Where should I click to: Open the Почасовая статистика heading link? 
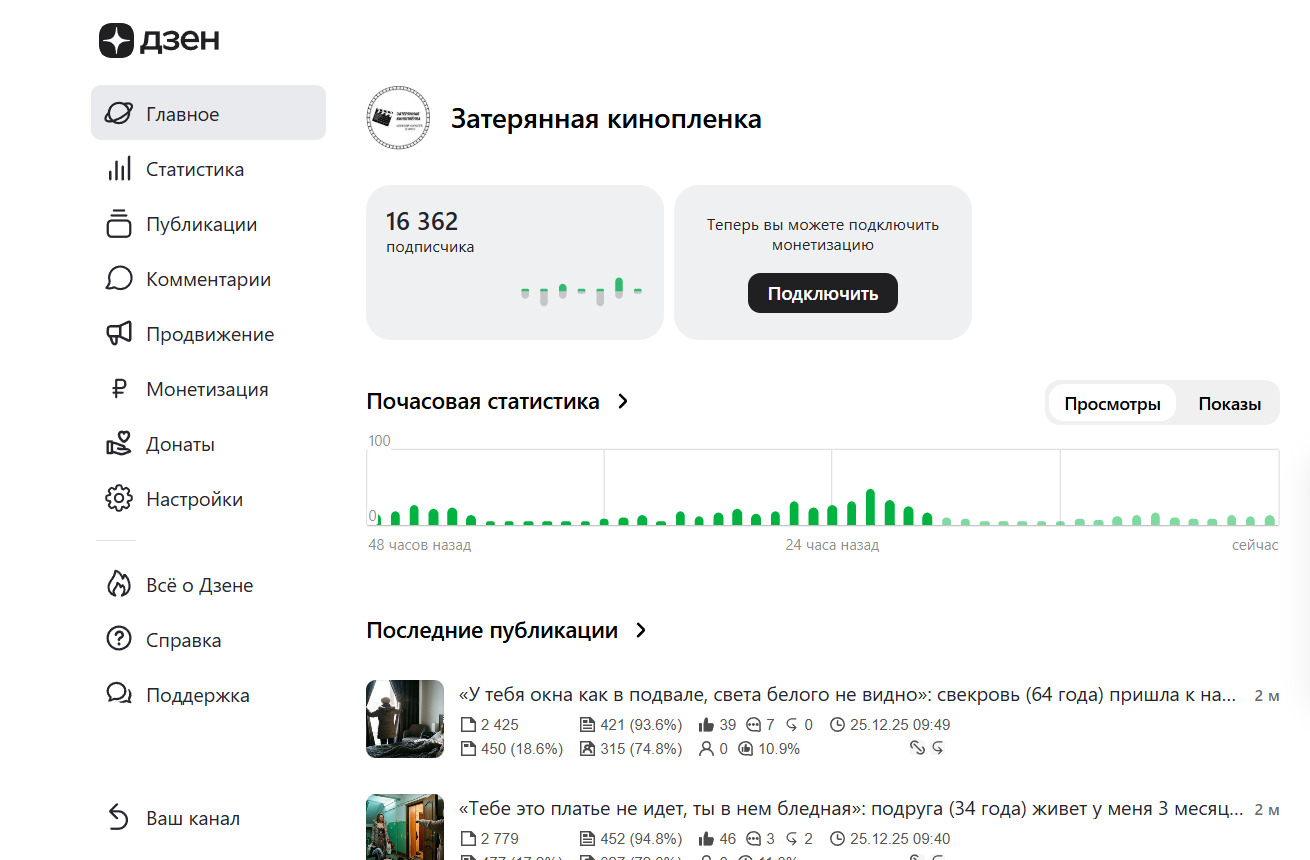click(483, 402)
